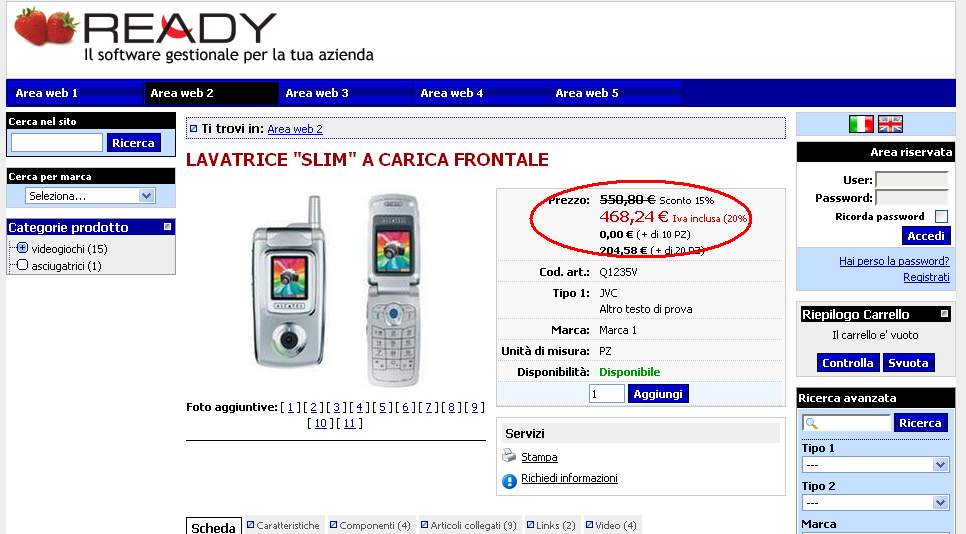Screen dimensions: 966x534
Task: Open the Cerca per marca Seleziona dropdown
Action: click(91, 196)
